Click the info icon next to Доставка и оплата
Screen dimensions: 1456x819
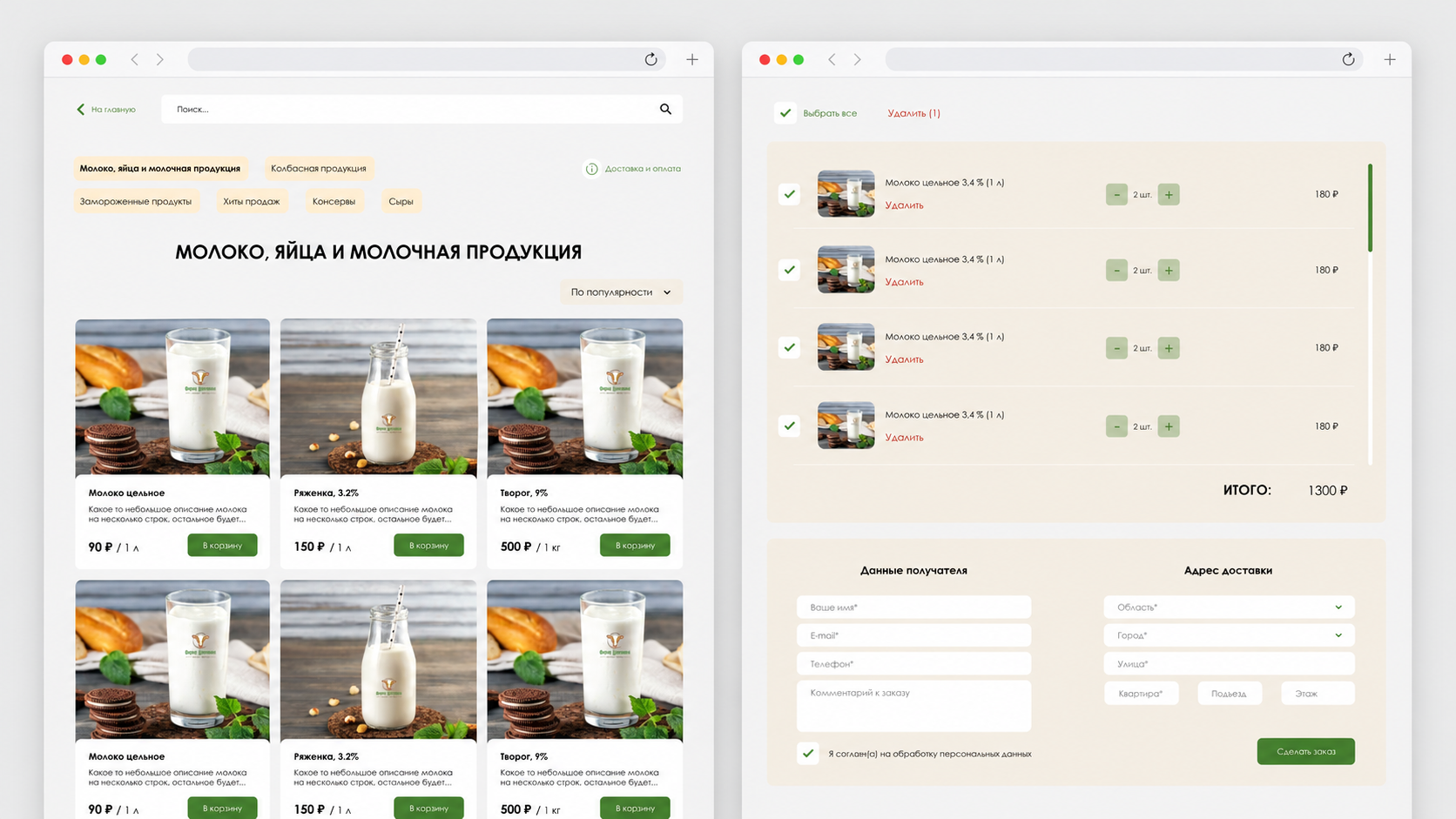pos(591,169)
